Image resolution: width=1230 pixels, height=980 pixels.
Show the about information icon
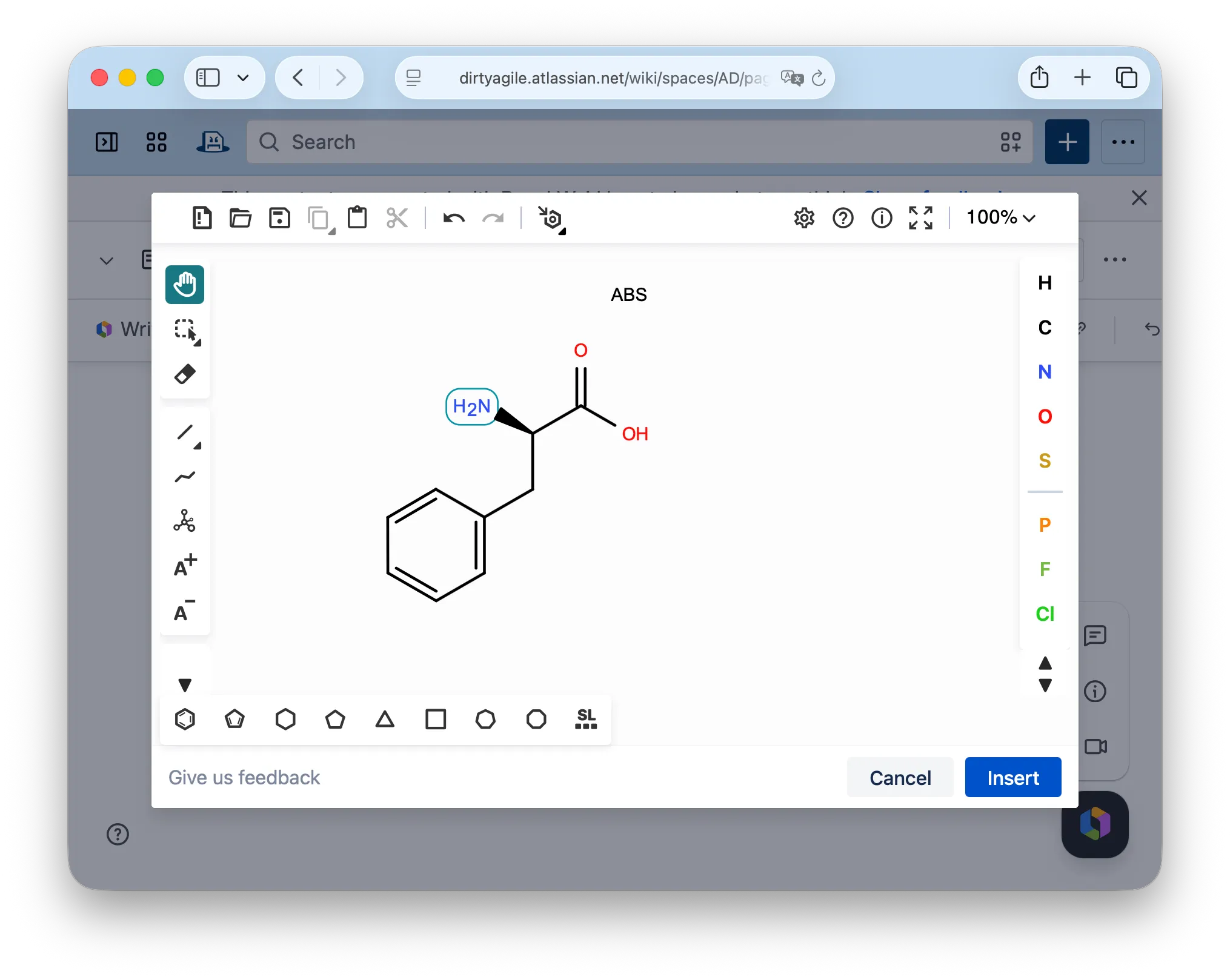pos(882,217)
